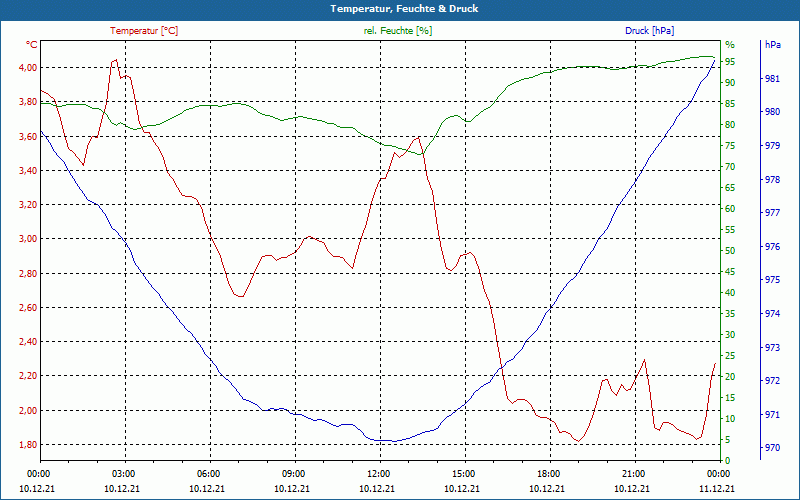Click the red 'Temperatur [°C]' legend label
Screen dimensions: 800x500
pyautogui.click(x=144, y=31)
